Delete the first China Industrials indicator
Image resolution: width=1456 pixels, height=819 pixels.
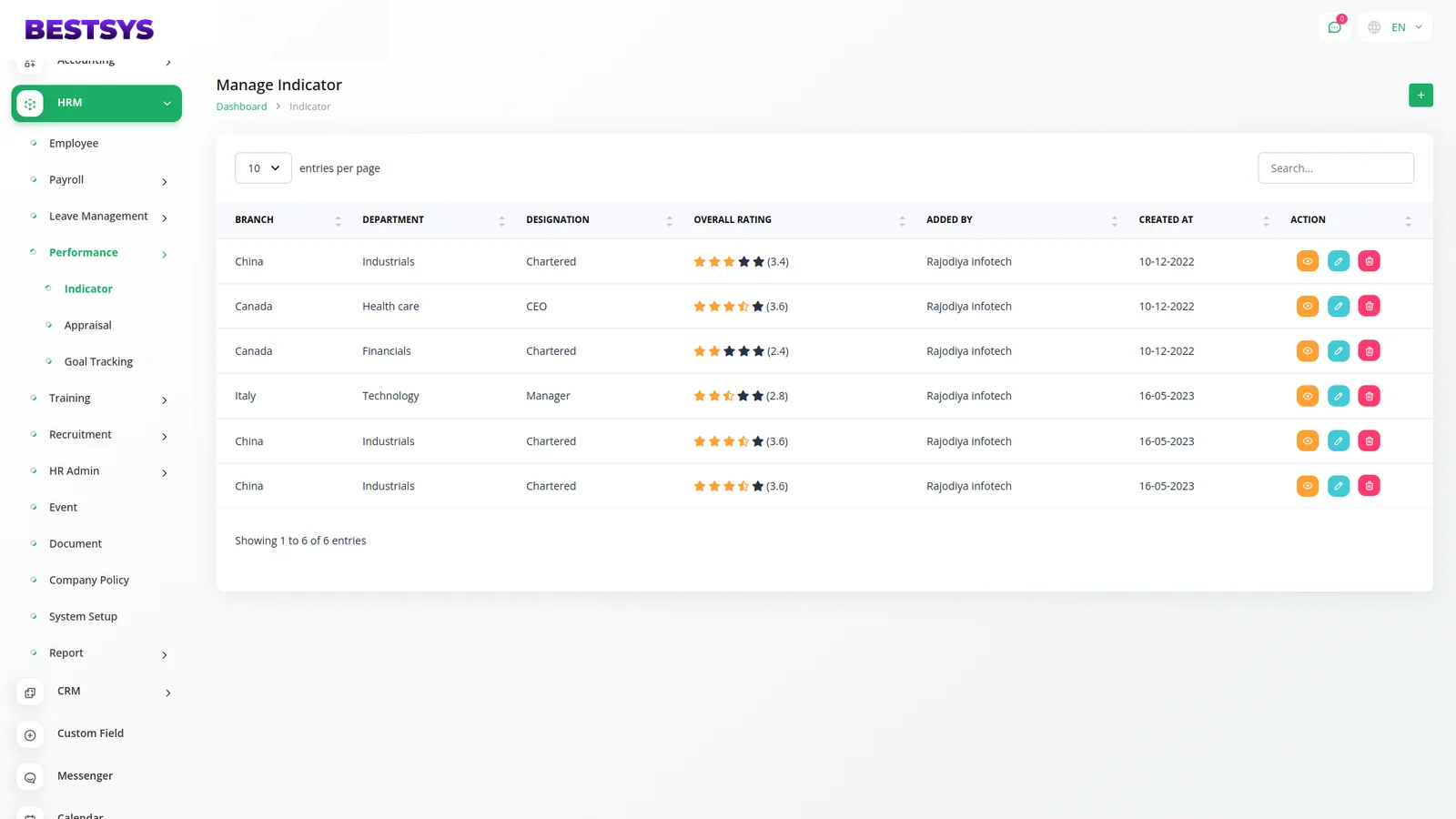pyautogui.click(x=1369, y=261)
